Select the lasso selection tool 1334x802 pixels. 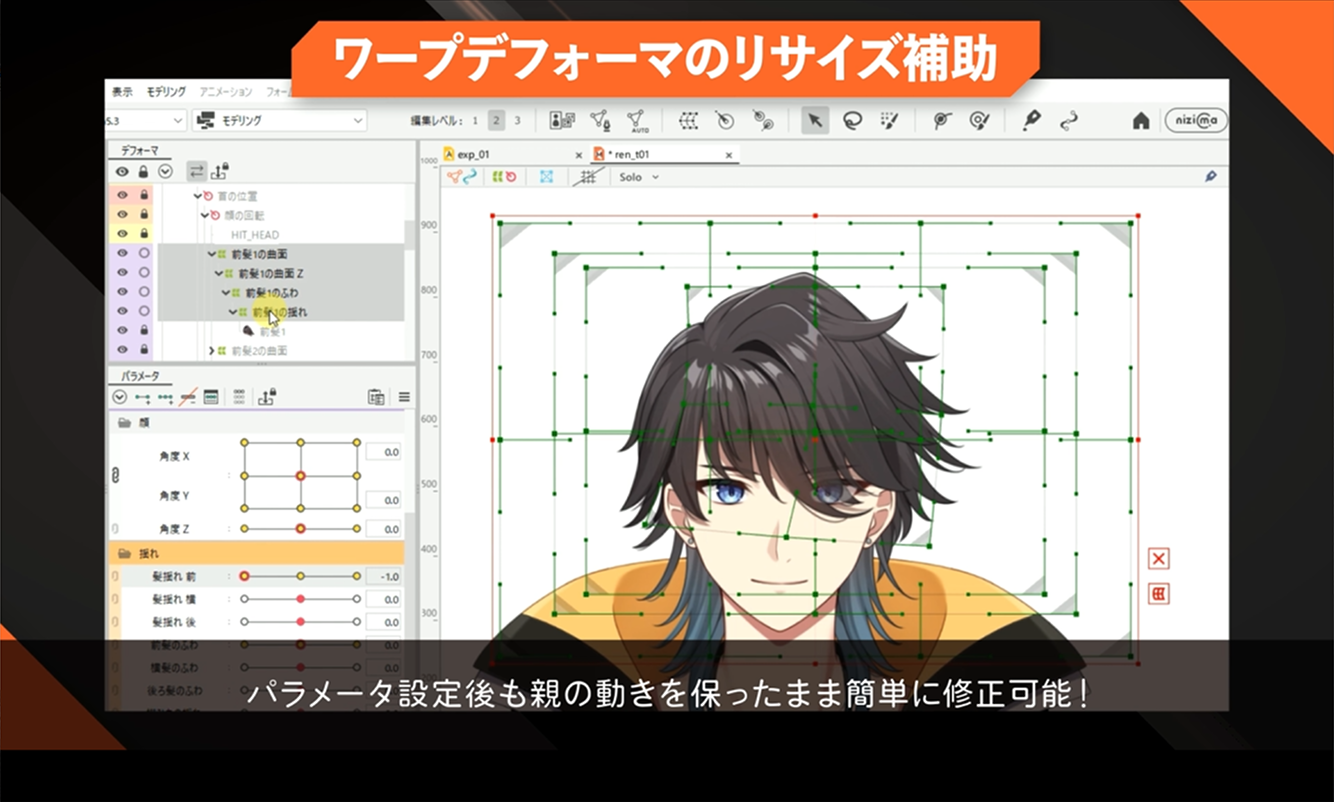[x=851, y=121]
